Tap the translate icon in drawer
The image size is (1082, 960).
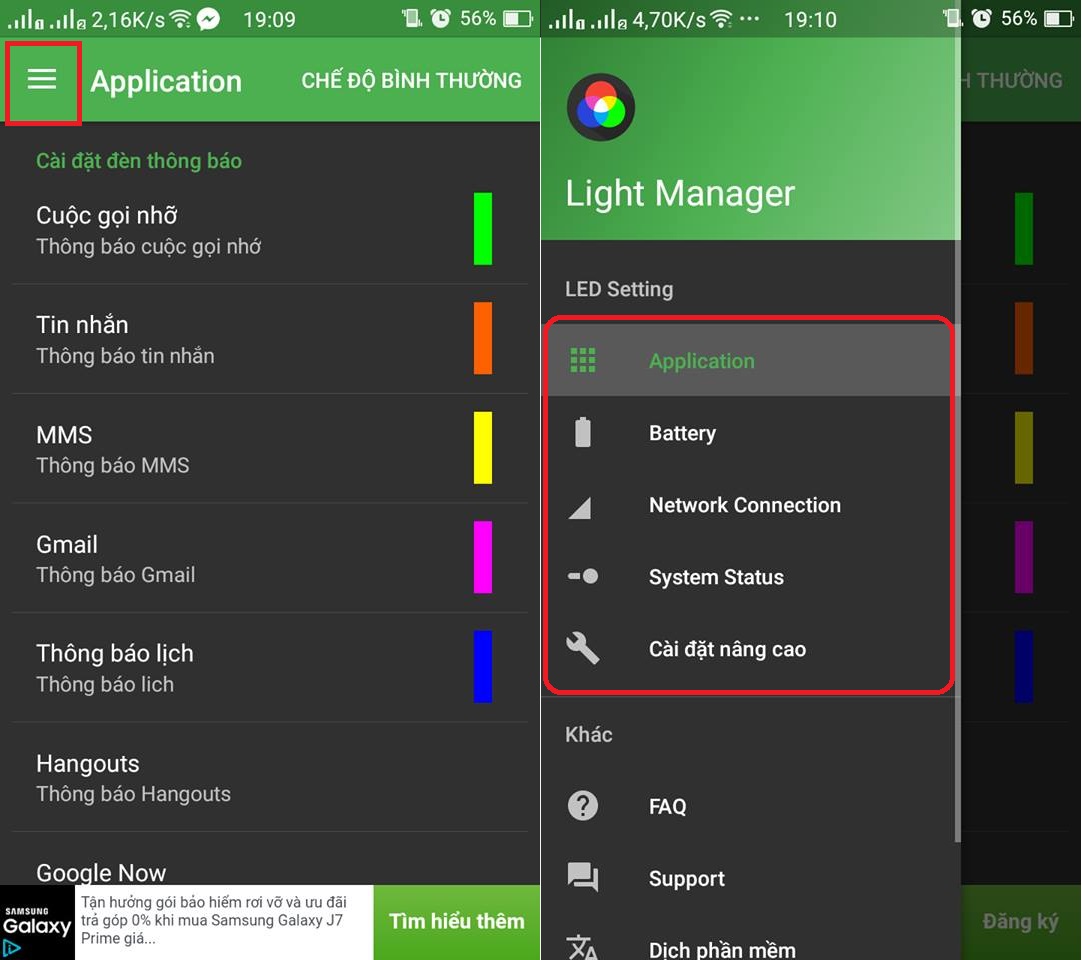582,947
